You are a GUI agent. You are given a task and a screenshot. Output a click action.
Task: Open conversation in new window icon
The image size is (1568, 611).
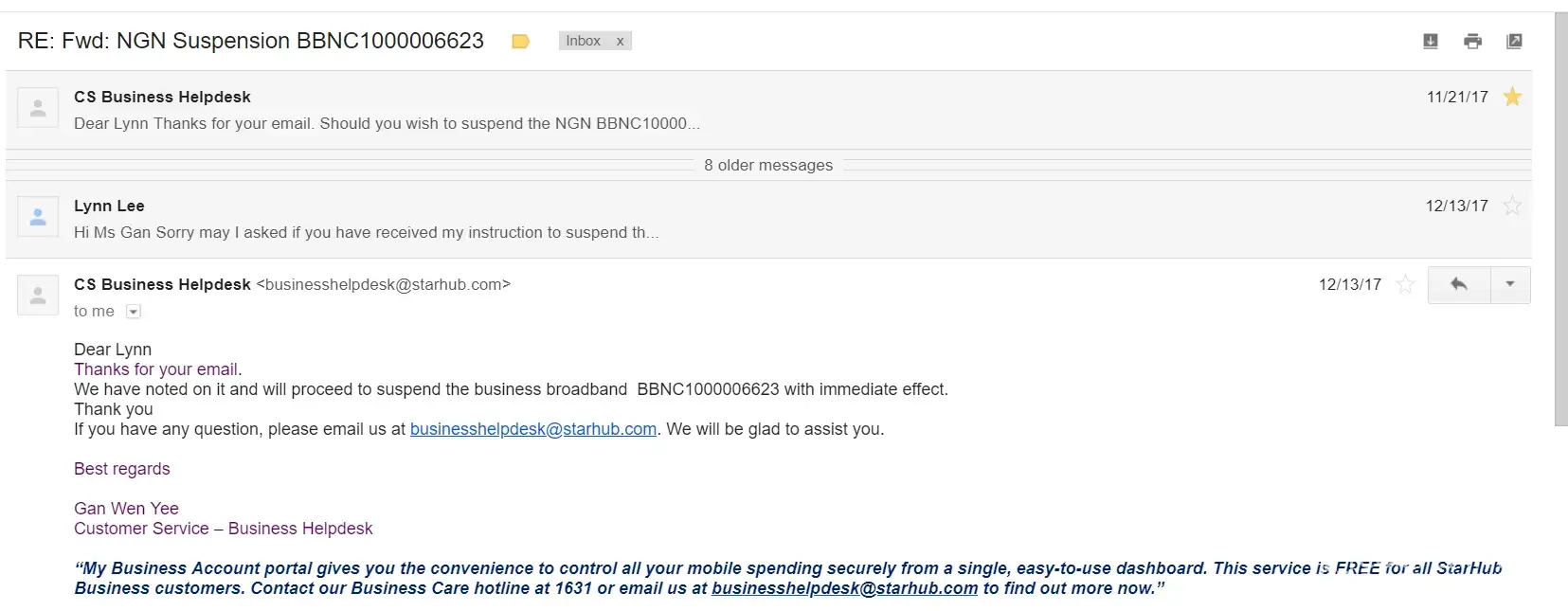tap(1514, 41)
